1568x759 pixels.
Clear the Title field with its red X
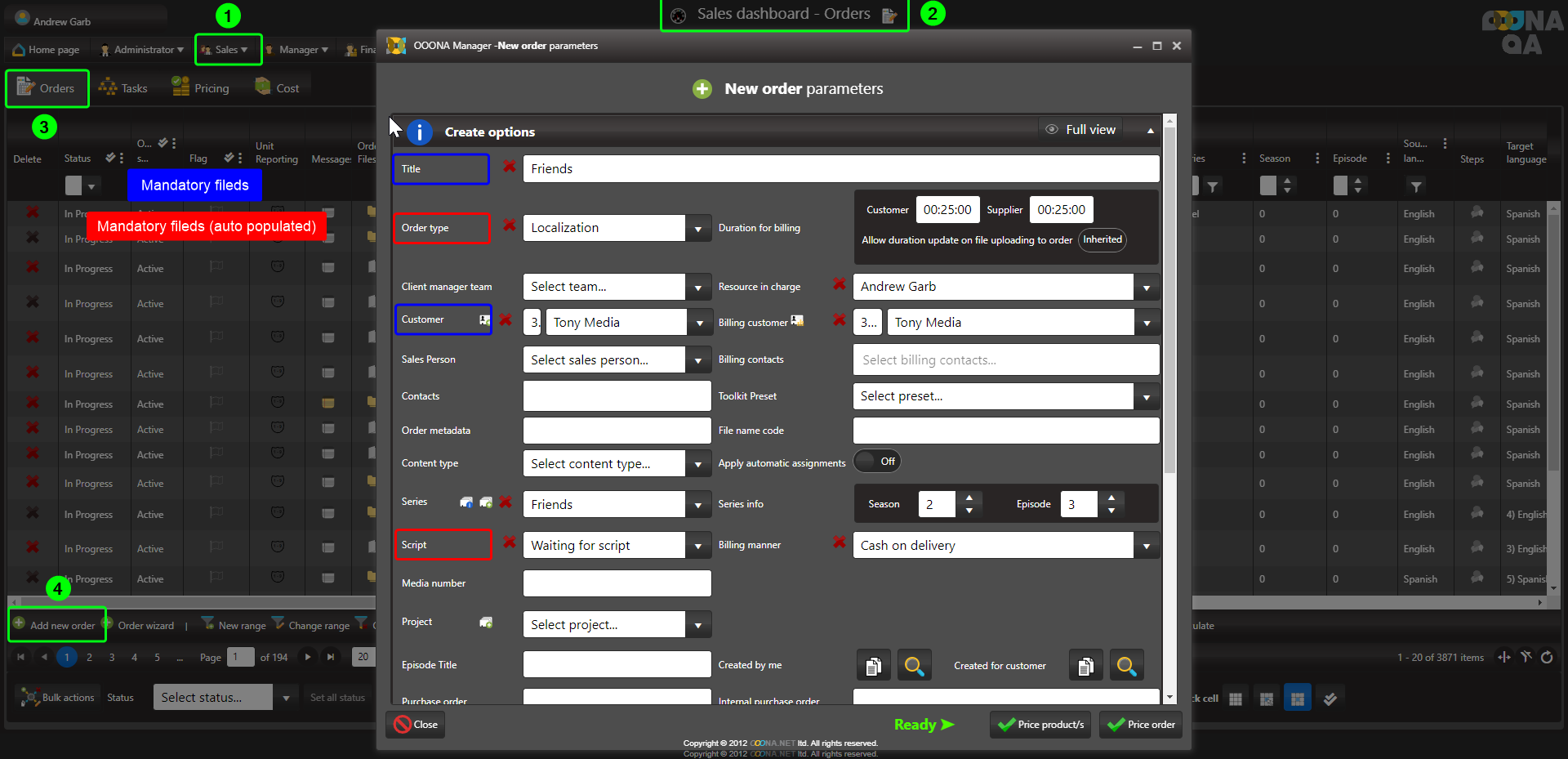[x=510, y=167]
